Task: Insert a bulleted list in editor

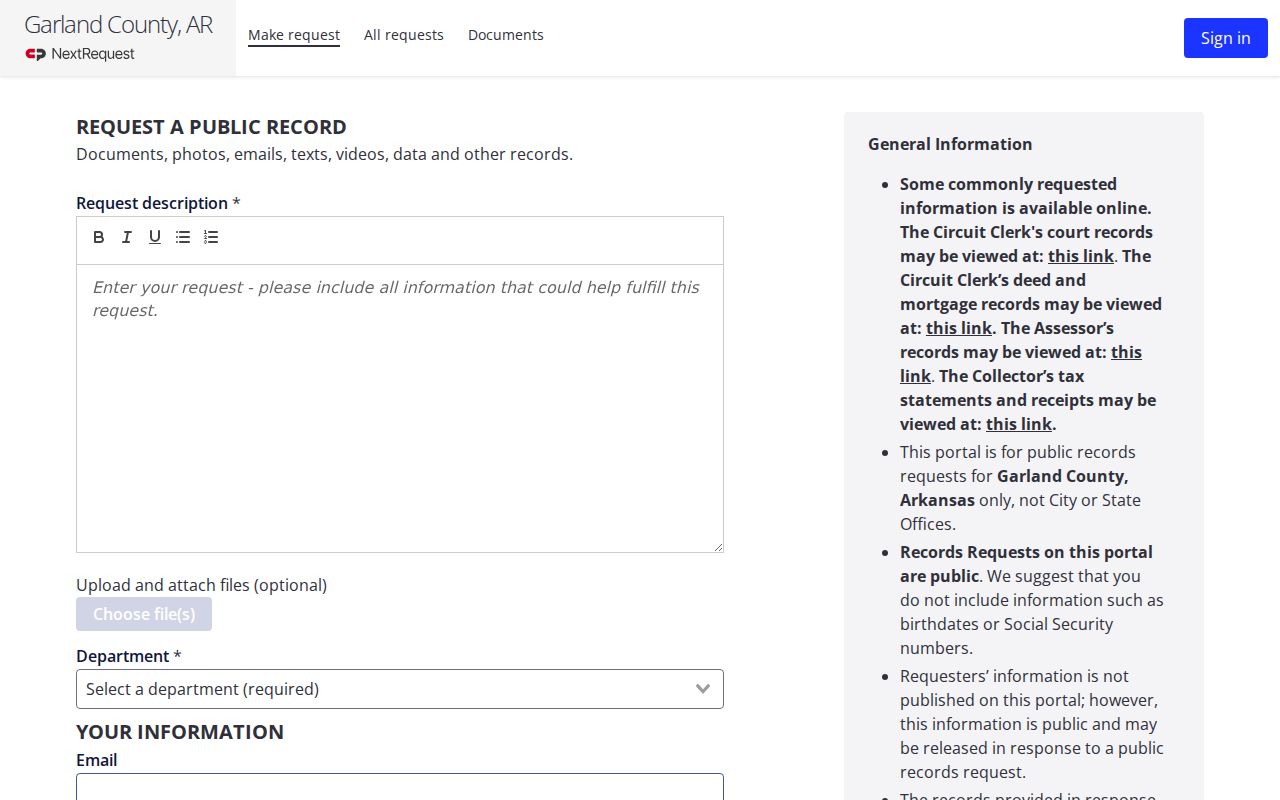Action: tap(183, 237)
